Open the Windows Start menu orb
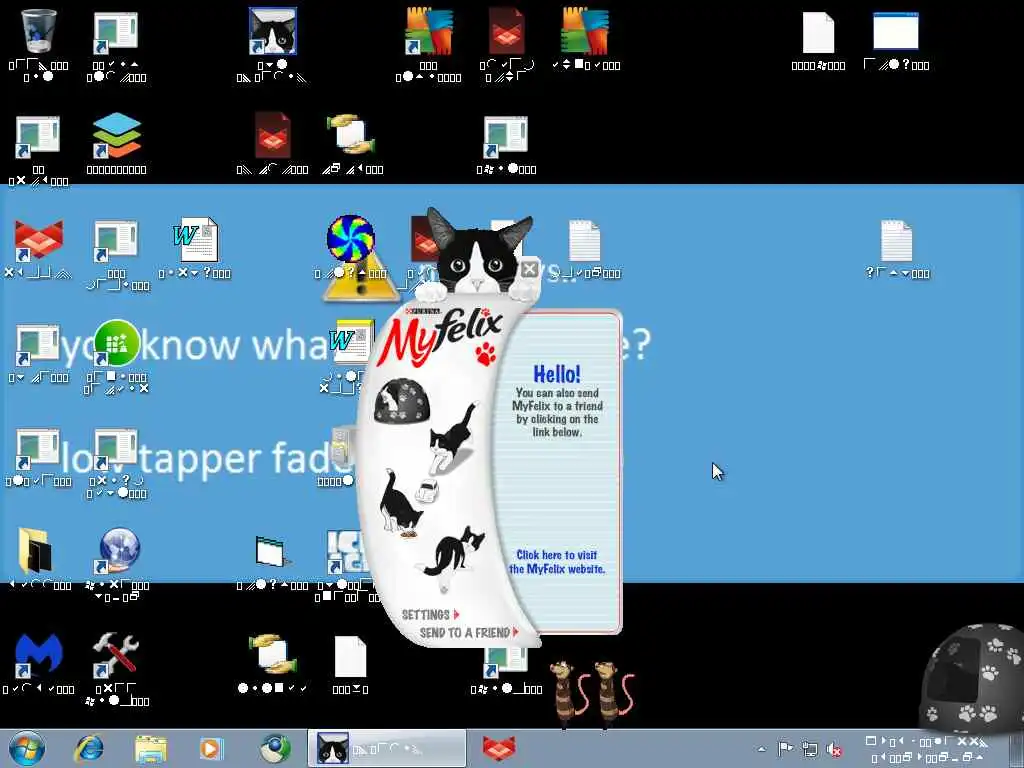Image resolution: width=1024 pixels, height=768 pixels. 27,748
